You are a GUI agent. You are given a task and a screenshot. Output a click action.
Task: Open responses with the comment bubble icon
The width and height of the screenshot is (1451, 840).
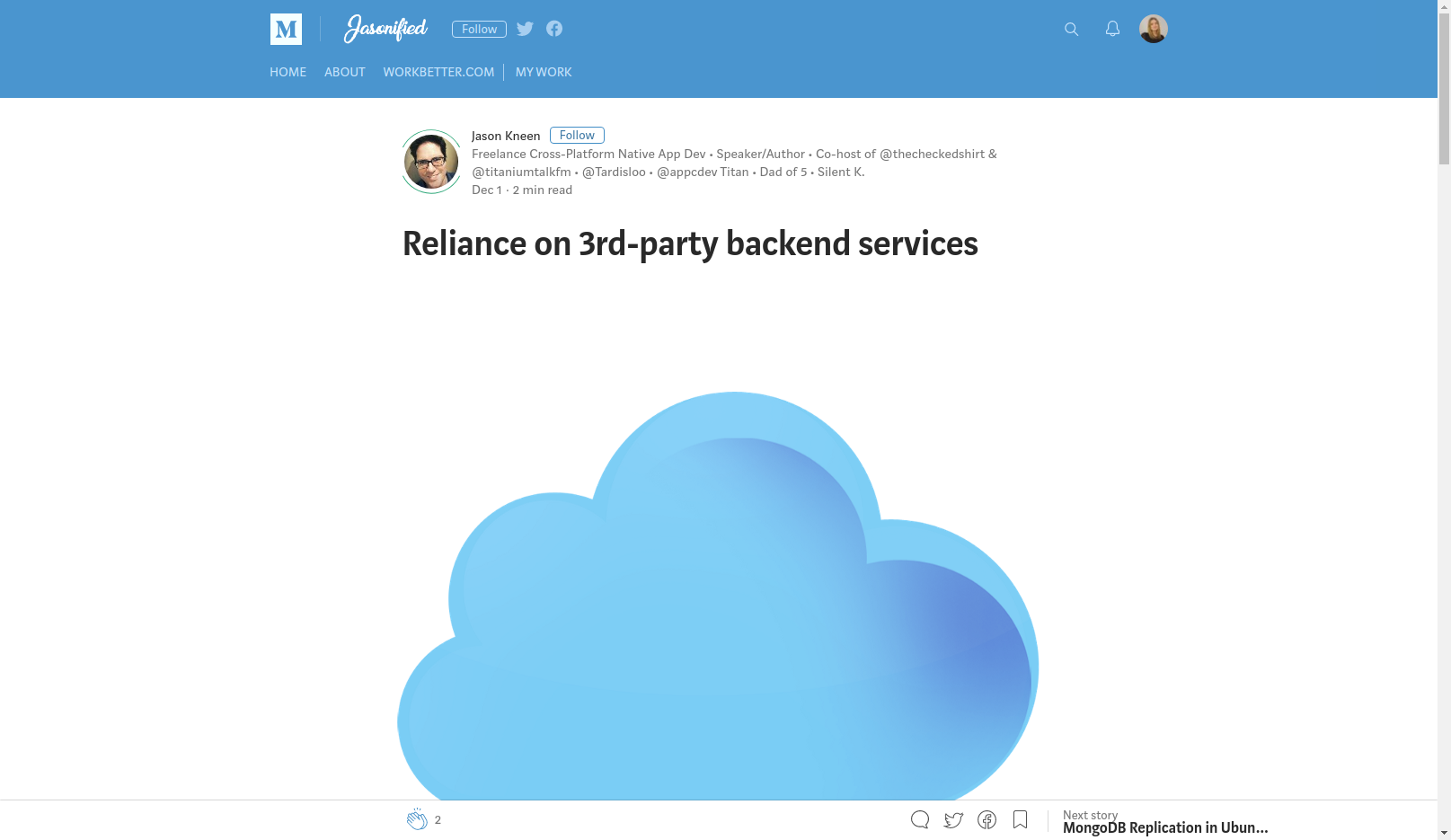click(920, 819)
